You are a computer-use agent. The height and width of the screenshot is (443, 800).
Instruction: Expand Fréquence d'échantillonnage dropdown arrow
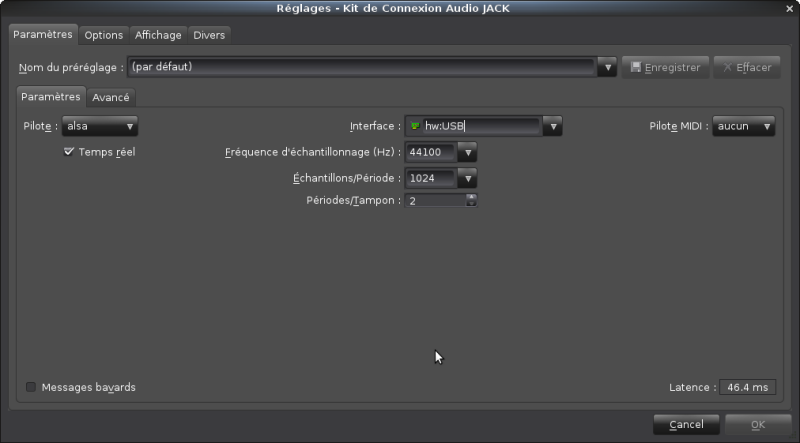(467, 152)
